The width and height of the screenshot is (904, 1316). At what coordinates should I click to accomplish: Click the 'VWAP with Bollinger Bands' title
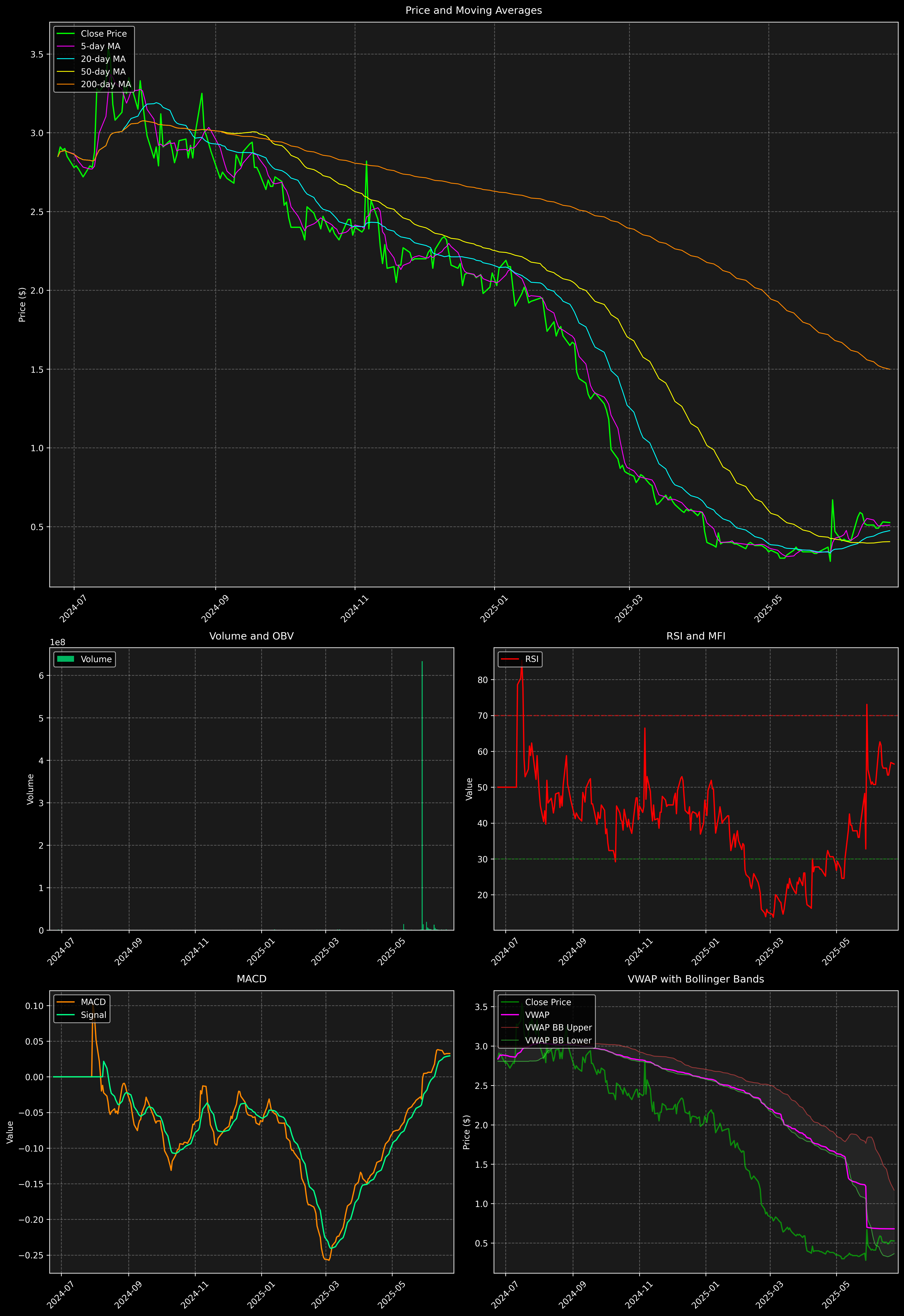[695, 979]
